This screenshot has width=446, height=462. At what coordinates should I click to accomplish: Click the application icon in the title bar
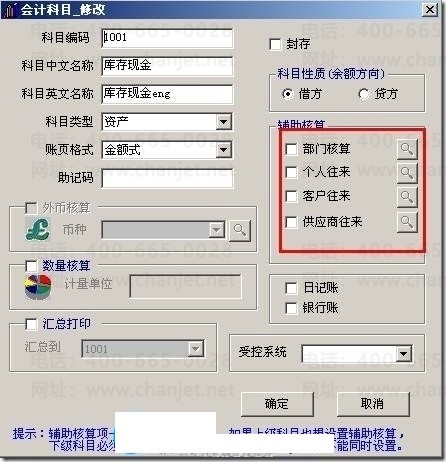click(10, 10)
